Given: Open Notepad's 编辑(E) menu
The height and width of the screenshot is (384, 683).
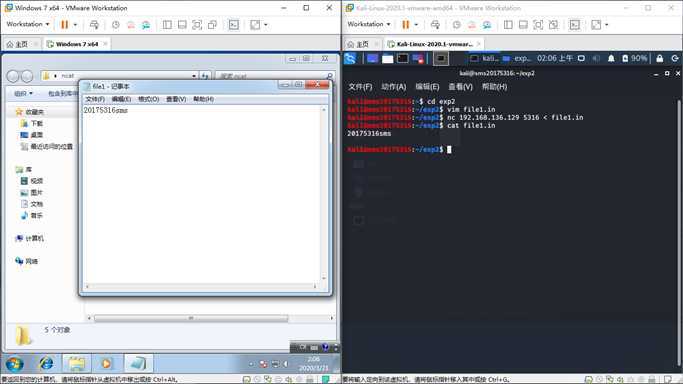Looking at the screenshot, I should point(121,99).
